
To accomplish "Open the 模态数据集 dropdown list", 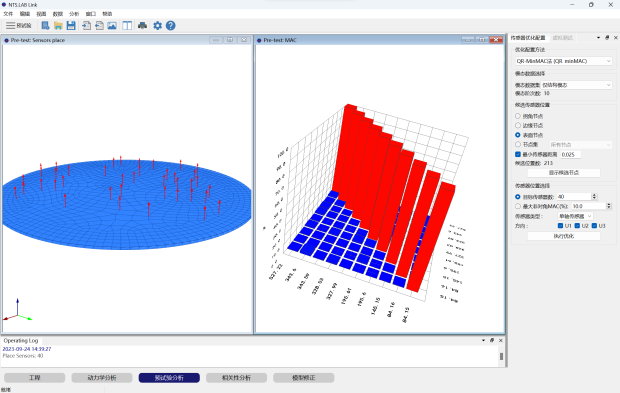I will point(577,85).
